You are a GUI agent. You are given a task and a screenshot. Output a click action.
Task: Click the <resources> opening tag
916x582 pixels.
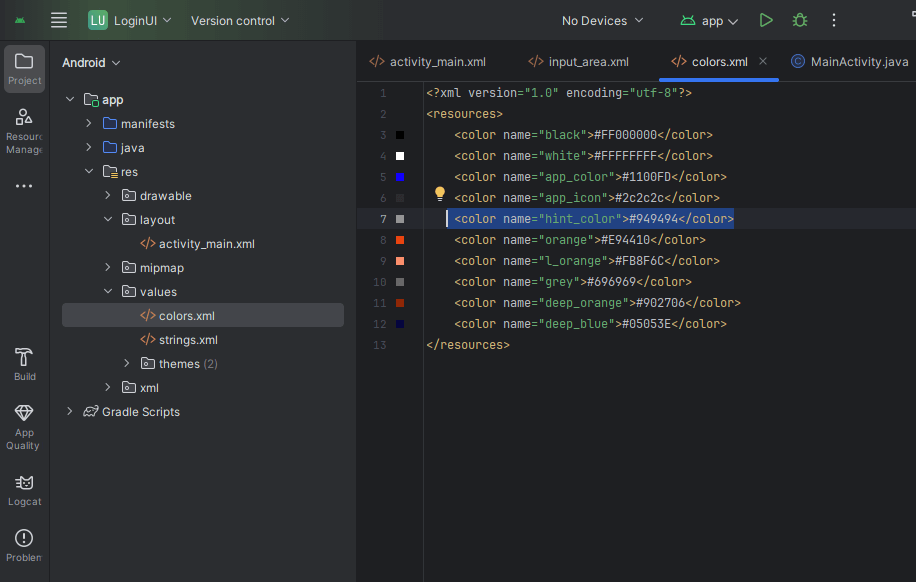(464, 114)
